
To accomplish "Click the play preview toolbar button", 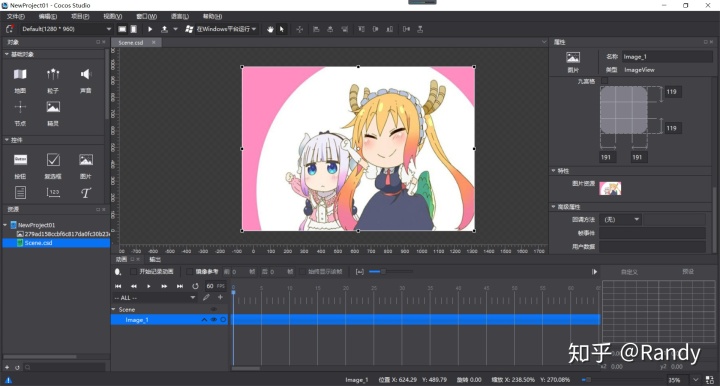I will 150,29.
